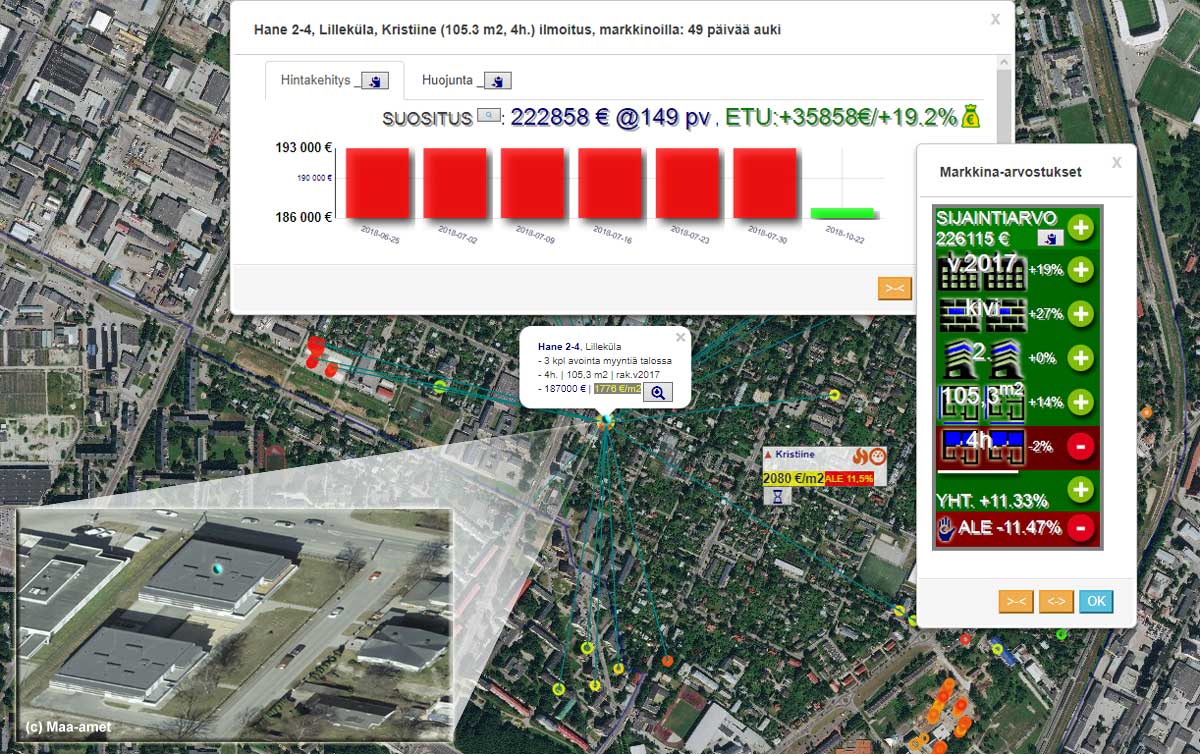The height and width of the screenshot is (754, 1200).
Task: Click the green plus on the v.2017 row
Action: [x=1080, y=270]
